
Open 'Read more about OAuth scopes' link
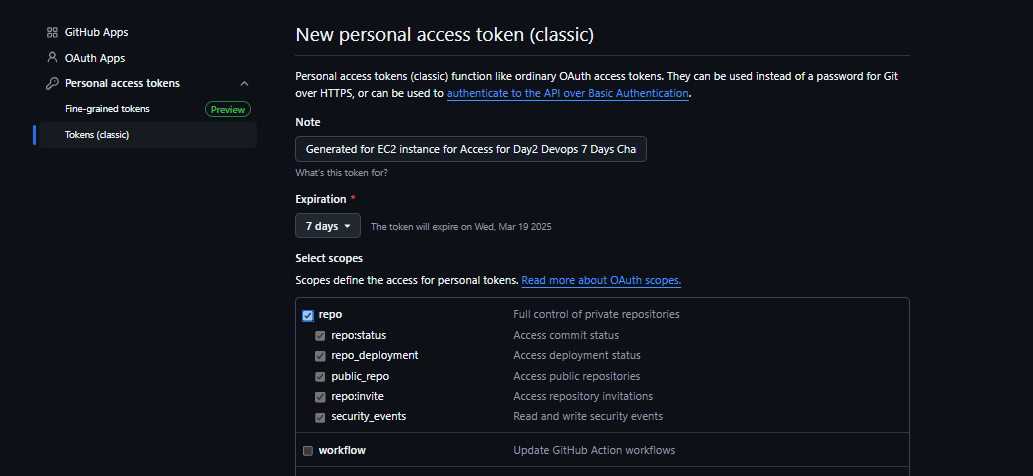tap(601, 280)
